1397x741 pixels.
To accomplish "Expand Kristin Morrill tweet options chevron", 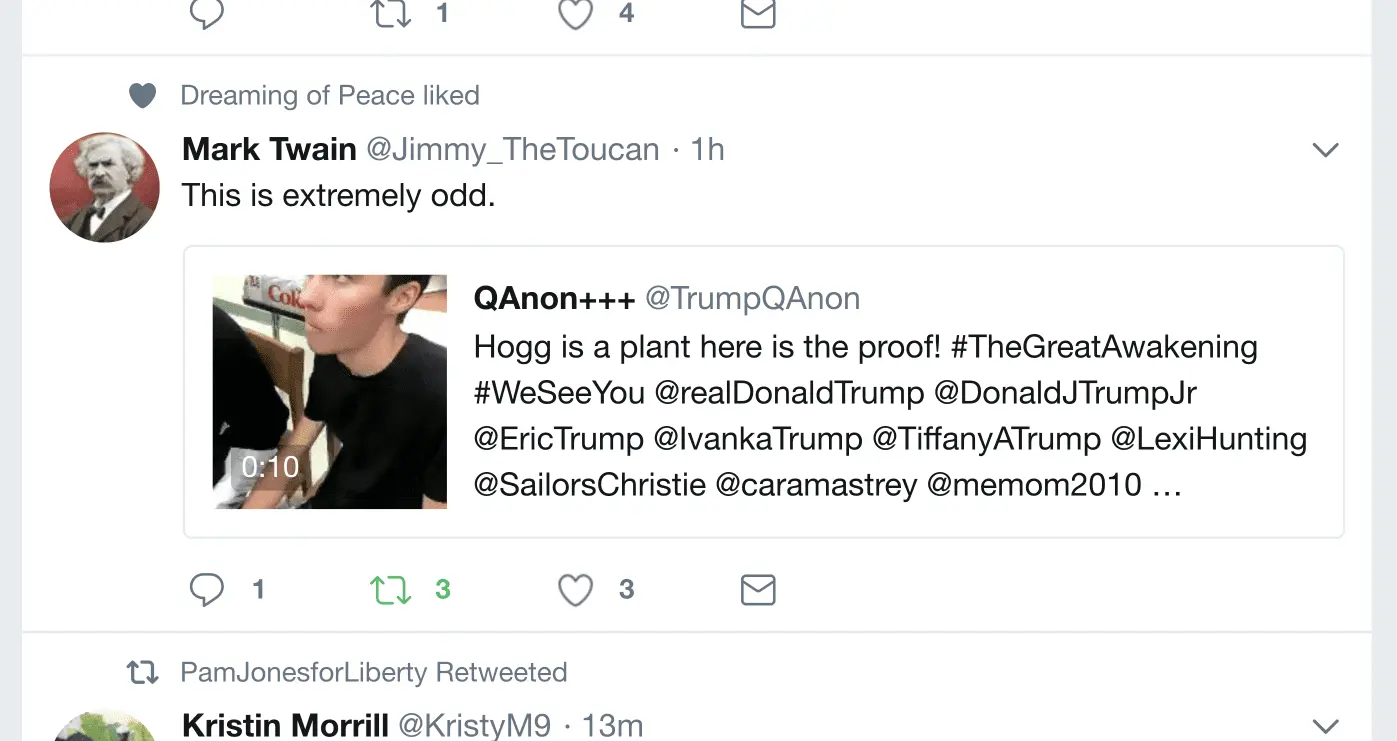I will tap(1325, 726).
